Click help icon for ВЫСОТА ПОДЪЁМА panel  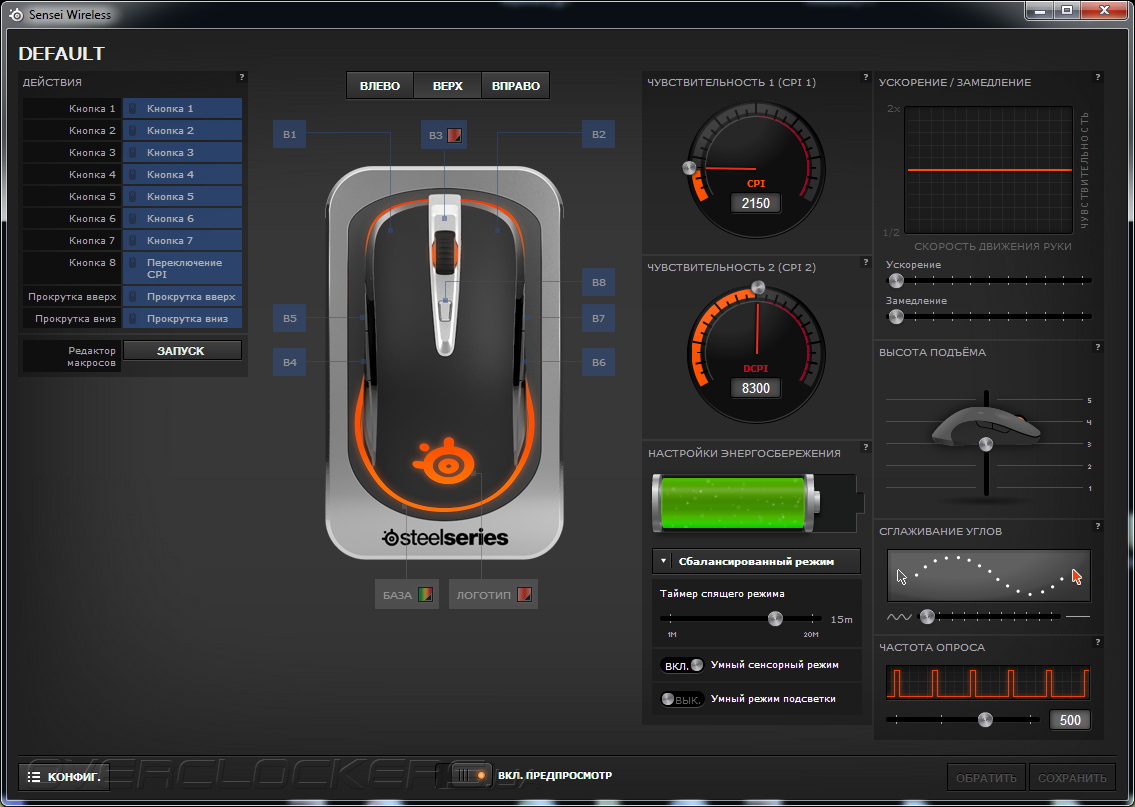point(1097,347)
